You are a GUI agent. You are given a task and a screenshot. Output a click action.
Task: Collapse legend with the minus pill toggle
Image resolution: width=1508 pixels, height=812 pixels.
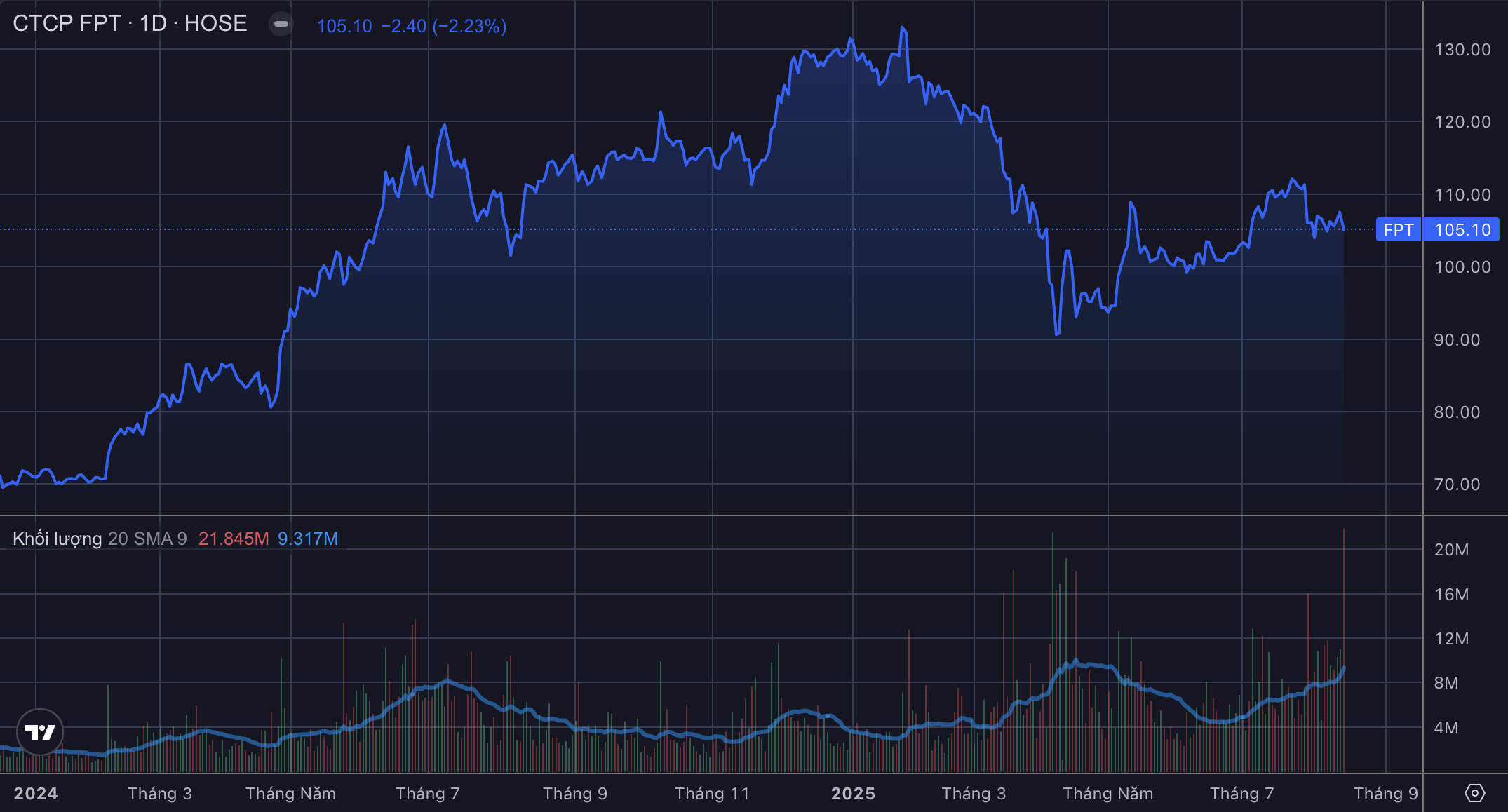pyautogui.click(x=281, y=24)
